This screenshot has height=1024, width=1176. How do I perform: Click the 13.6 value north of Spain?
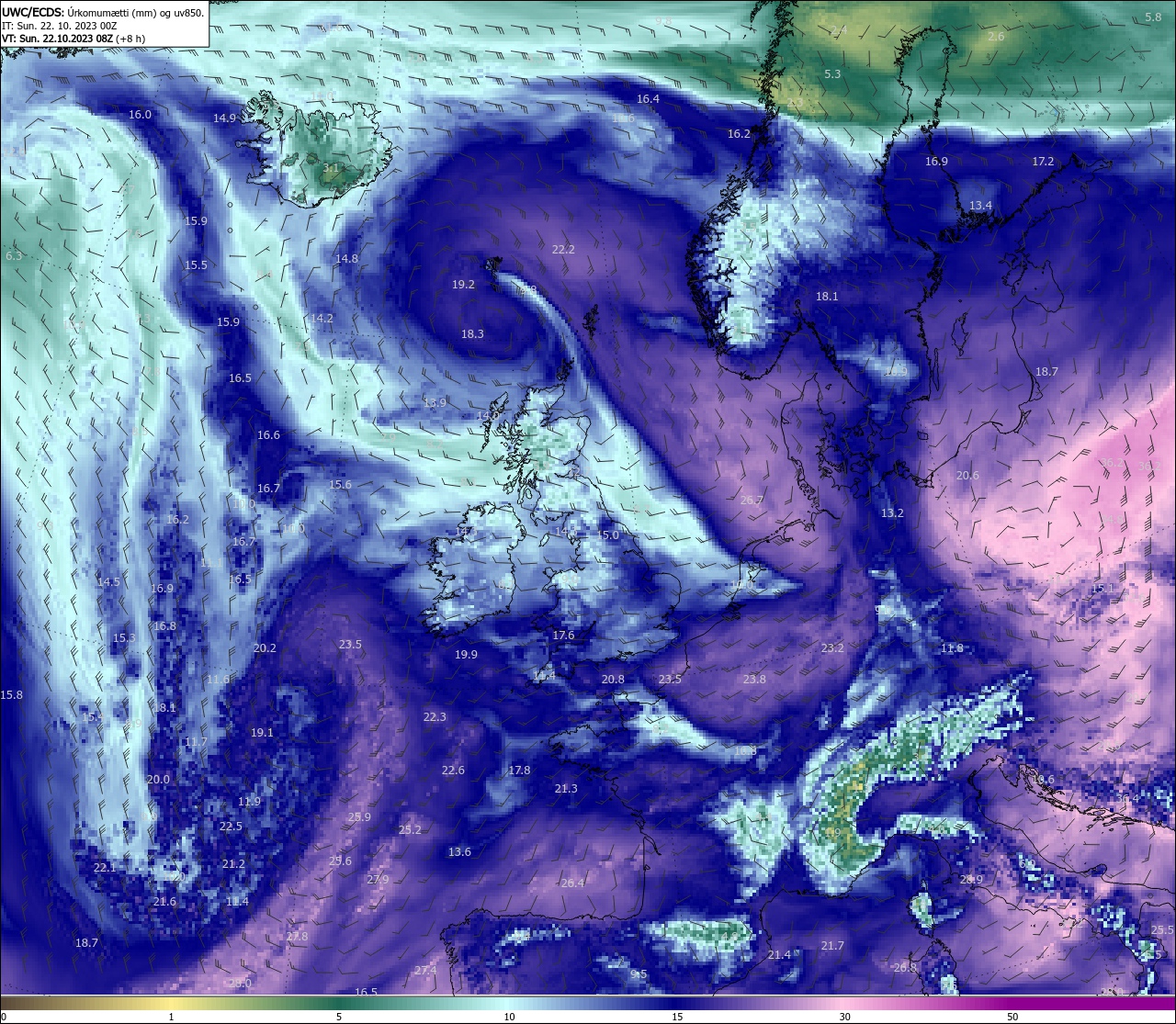click(459, 852)
